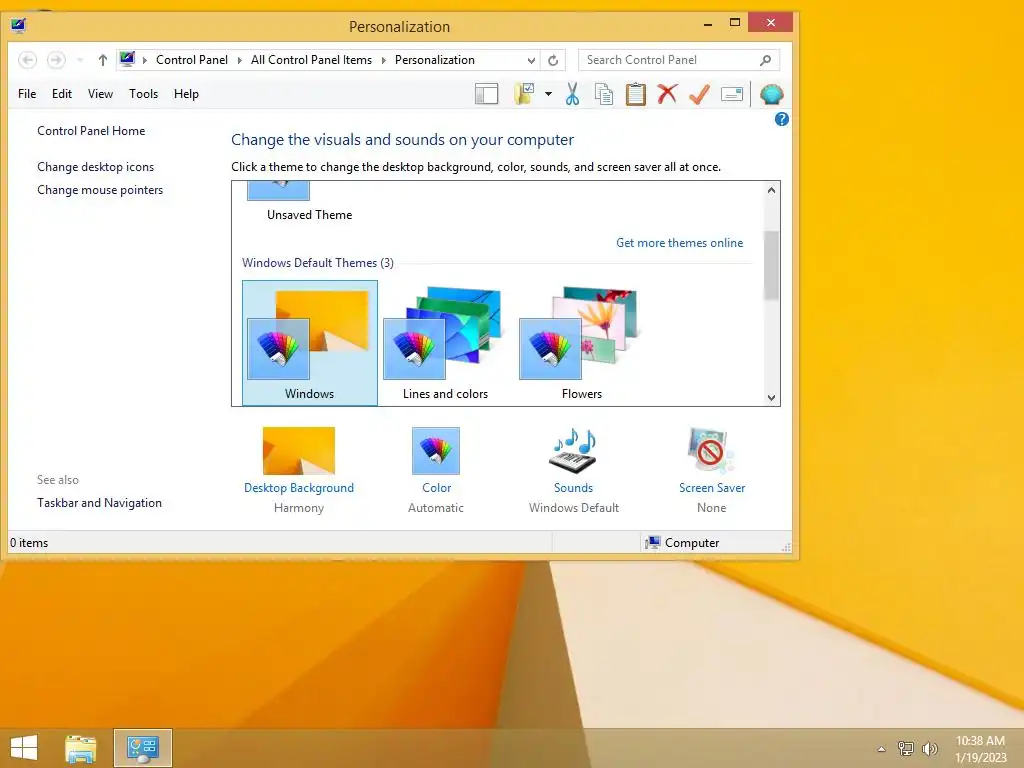Select the Windows theme
1024x768 pixels.
coord(310,343)
